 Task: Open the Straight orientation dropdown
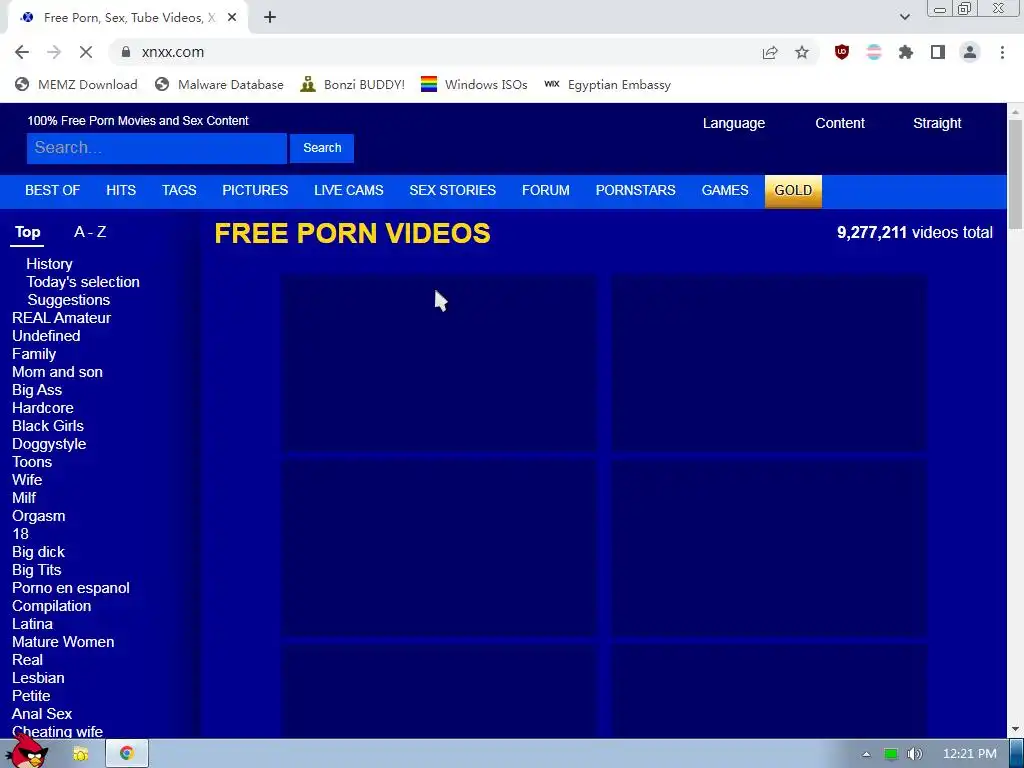pos(937,123)
